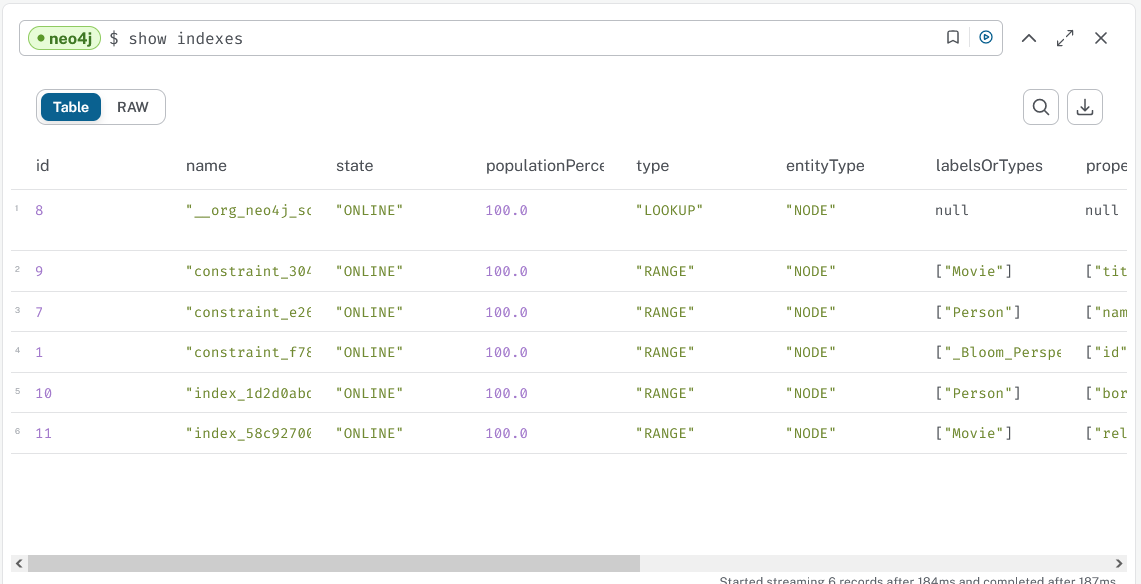This screenshot has width=1141, height=584.
Task: Collapse the result frame with chevron up
Action: (1028, 39)
